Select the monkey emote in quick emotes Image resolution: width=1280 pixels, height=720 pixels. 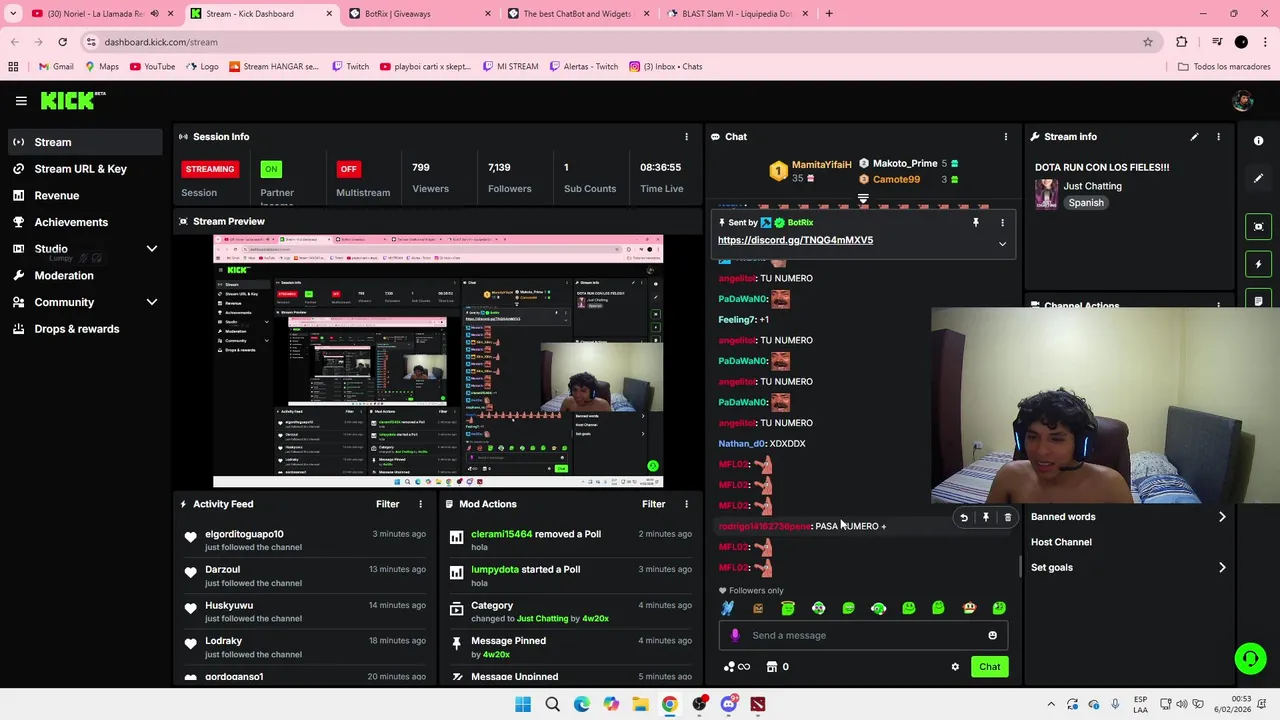coord(968,607)
